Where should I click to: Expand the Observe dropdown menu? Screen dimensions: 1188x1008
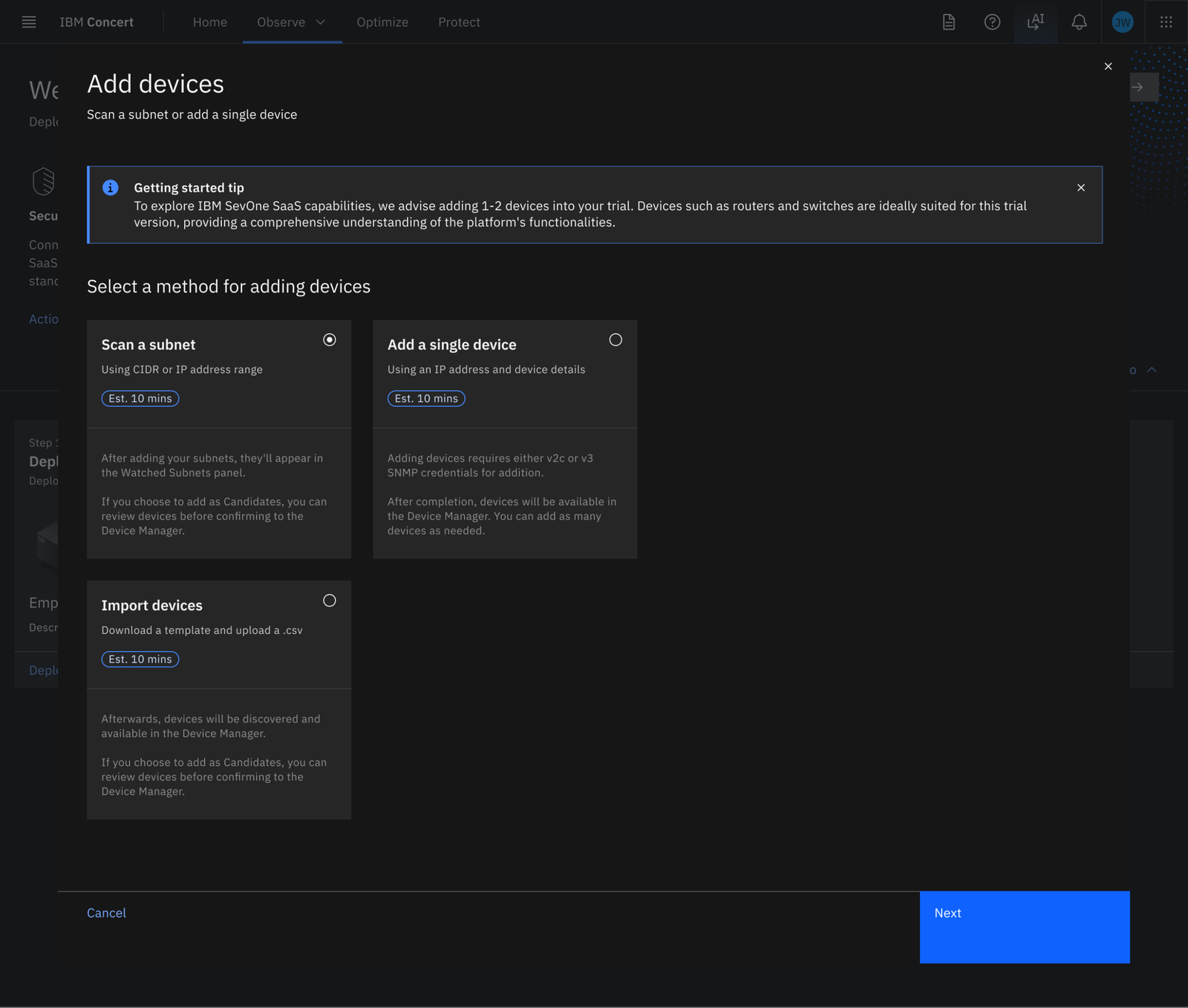point(292,22)
